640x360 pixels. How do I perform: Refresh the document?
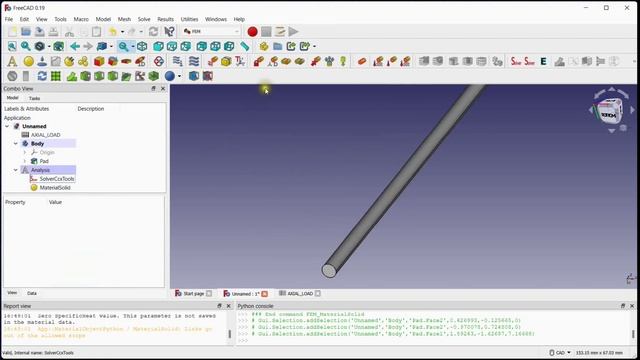tap(153, 31)
